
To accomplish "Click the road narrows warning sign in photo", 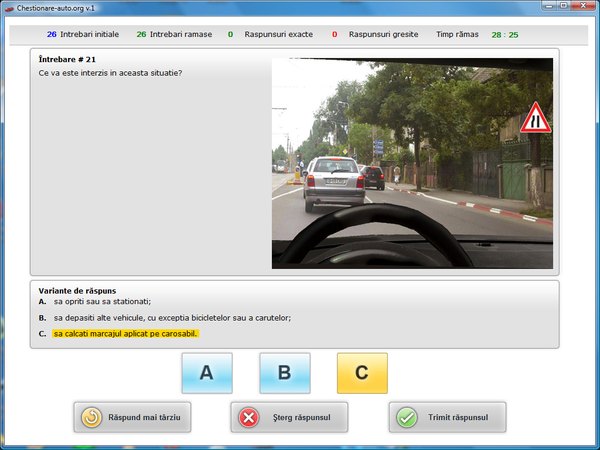I will [x=535, y=118].
